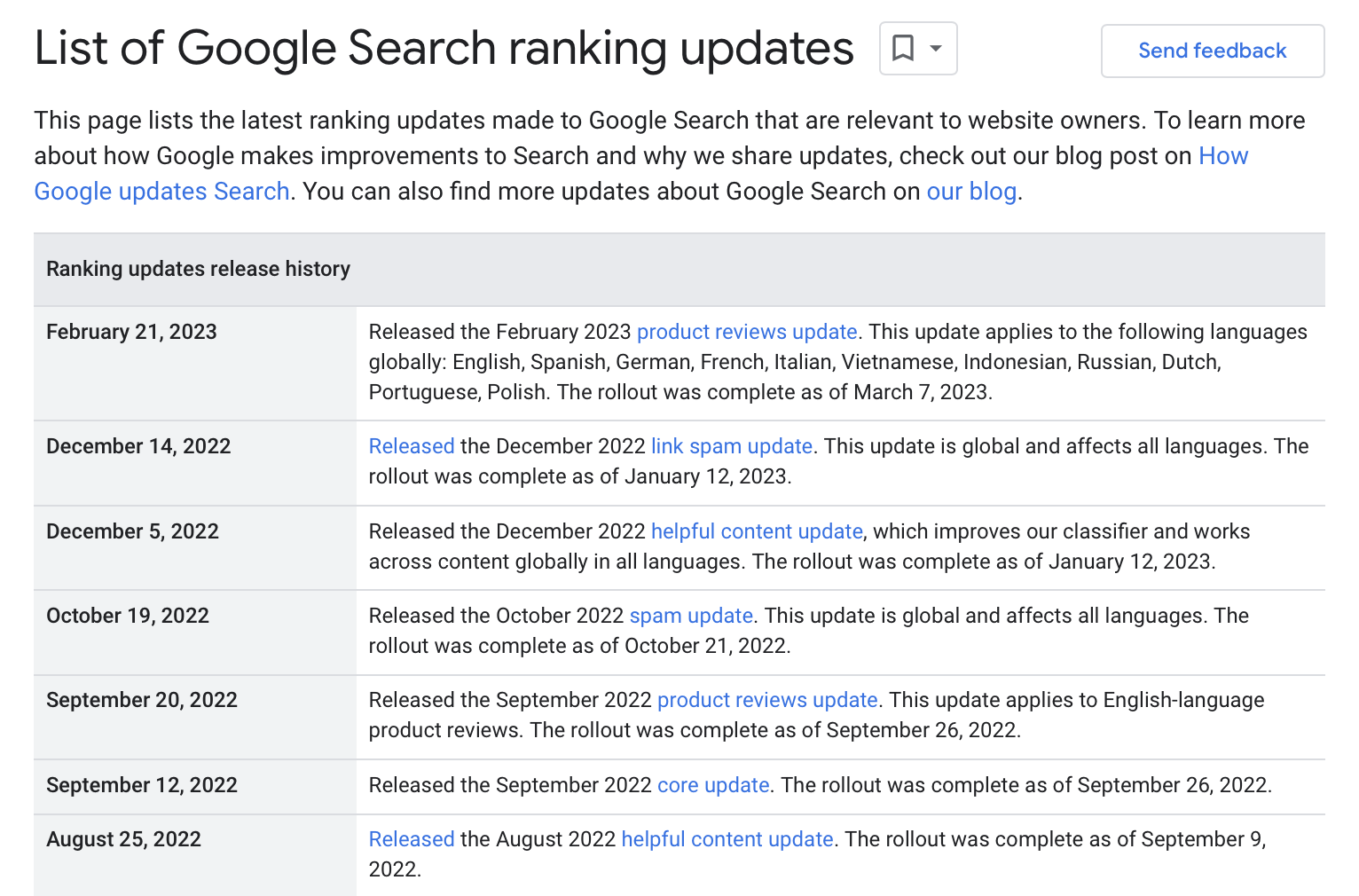Open the December 2022 helpful content update link
This screenshot has height=896, width=1359.
pos(757,531)
